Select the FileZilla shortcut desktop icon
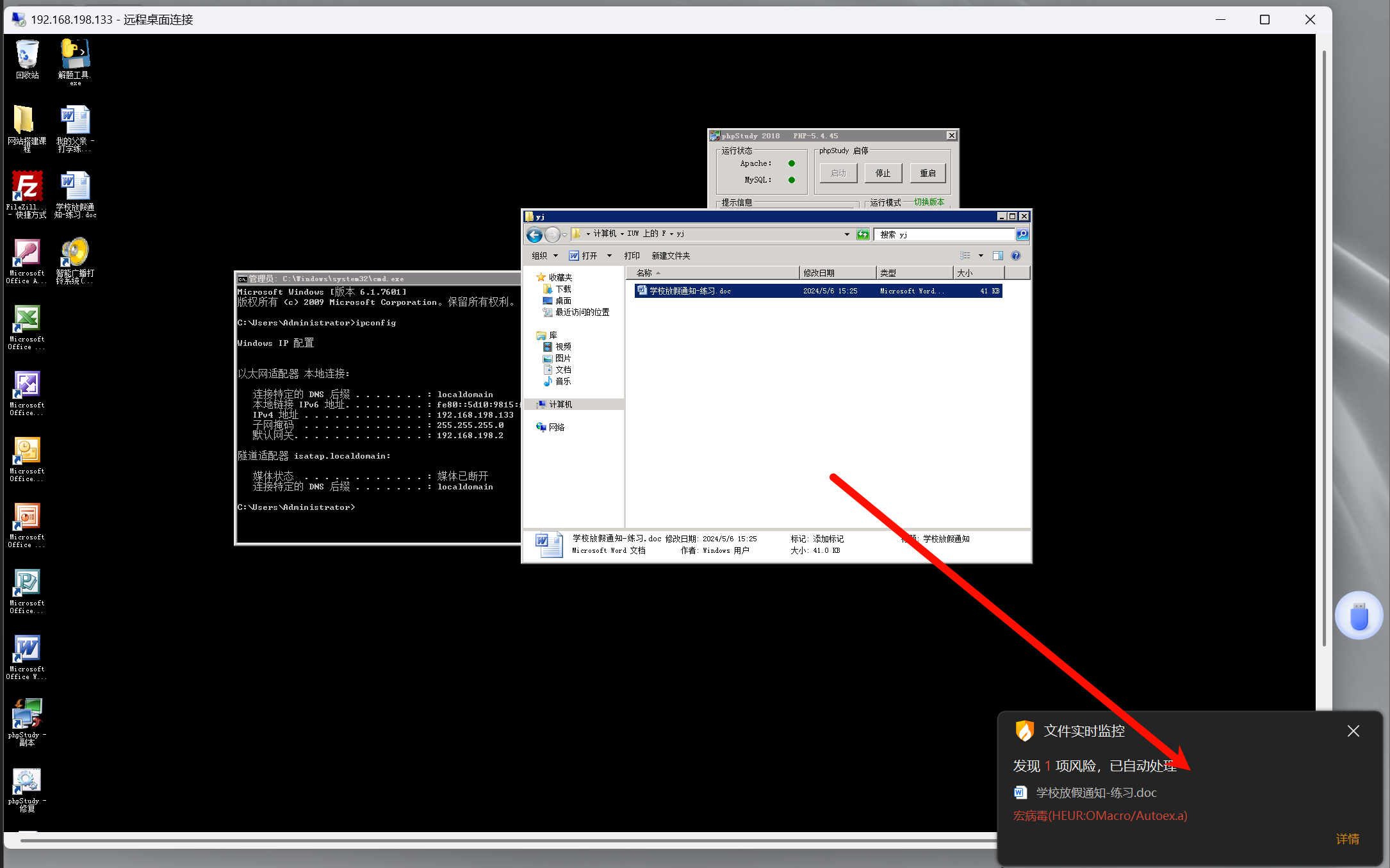 tap(26, 194)
